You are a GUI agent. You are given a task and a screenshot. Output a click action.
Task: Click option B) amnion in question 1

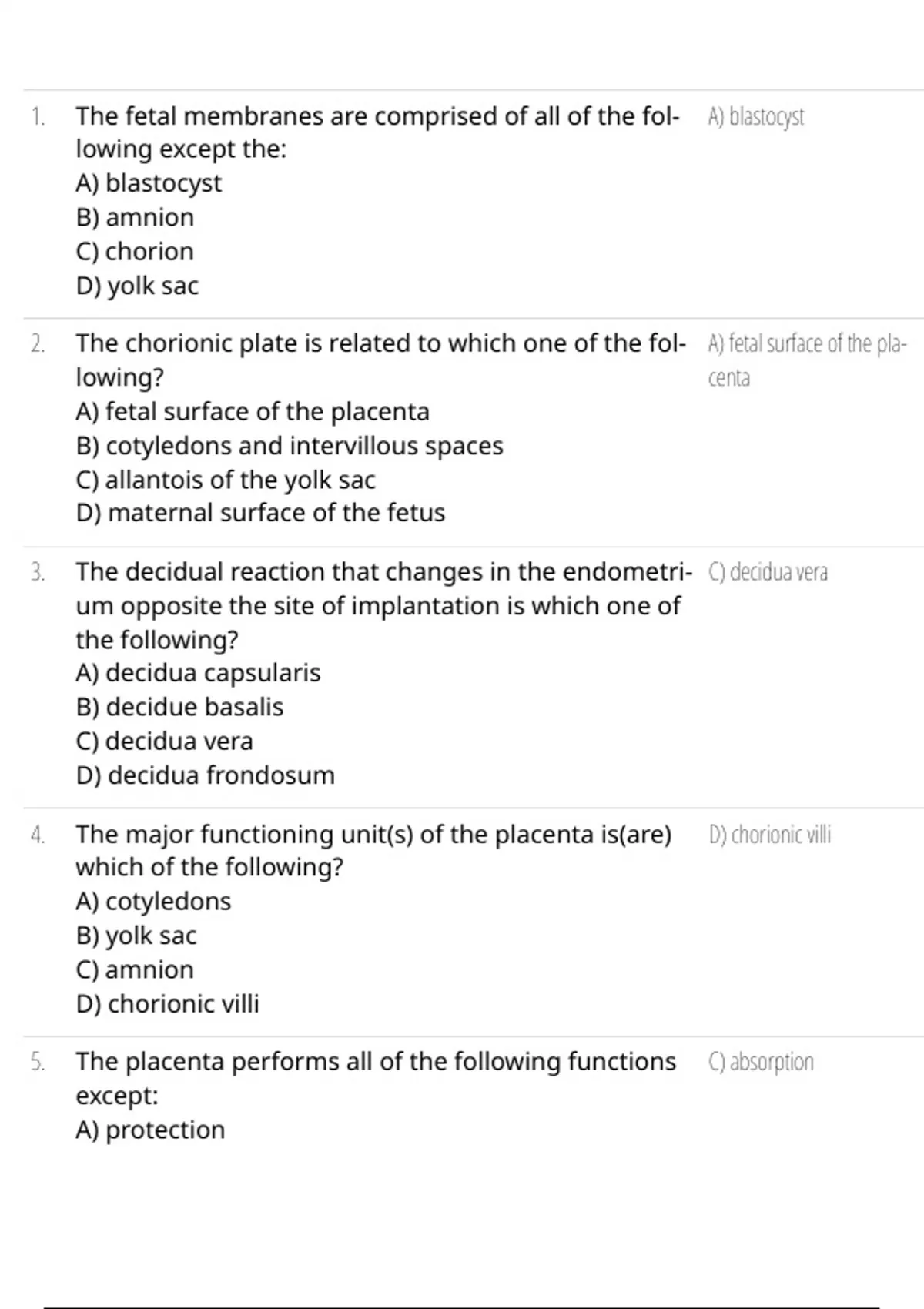tap(135, 217)
